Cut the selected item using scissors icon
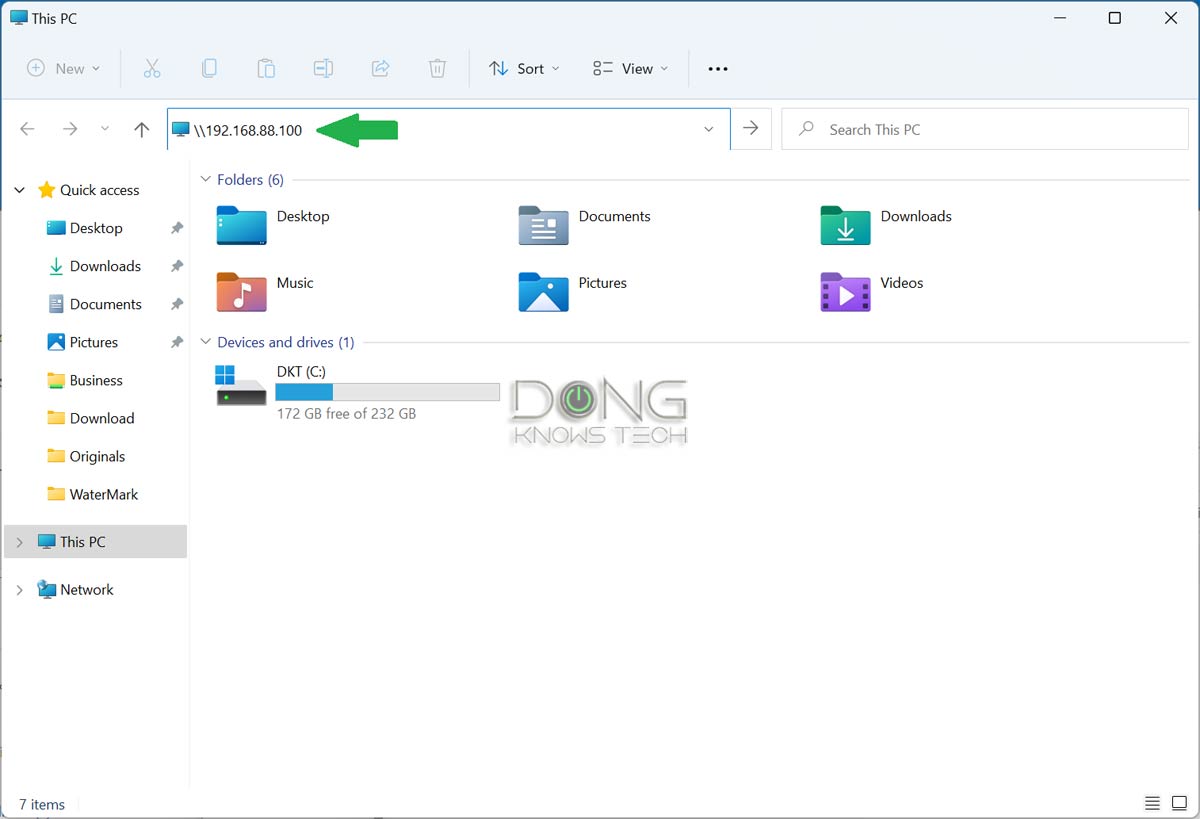Image resolution: width=1200 pixels, height=819 pixels. point(152,68)
